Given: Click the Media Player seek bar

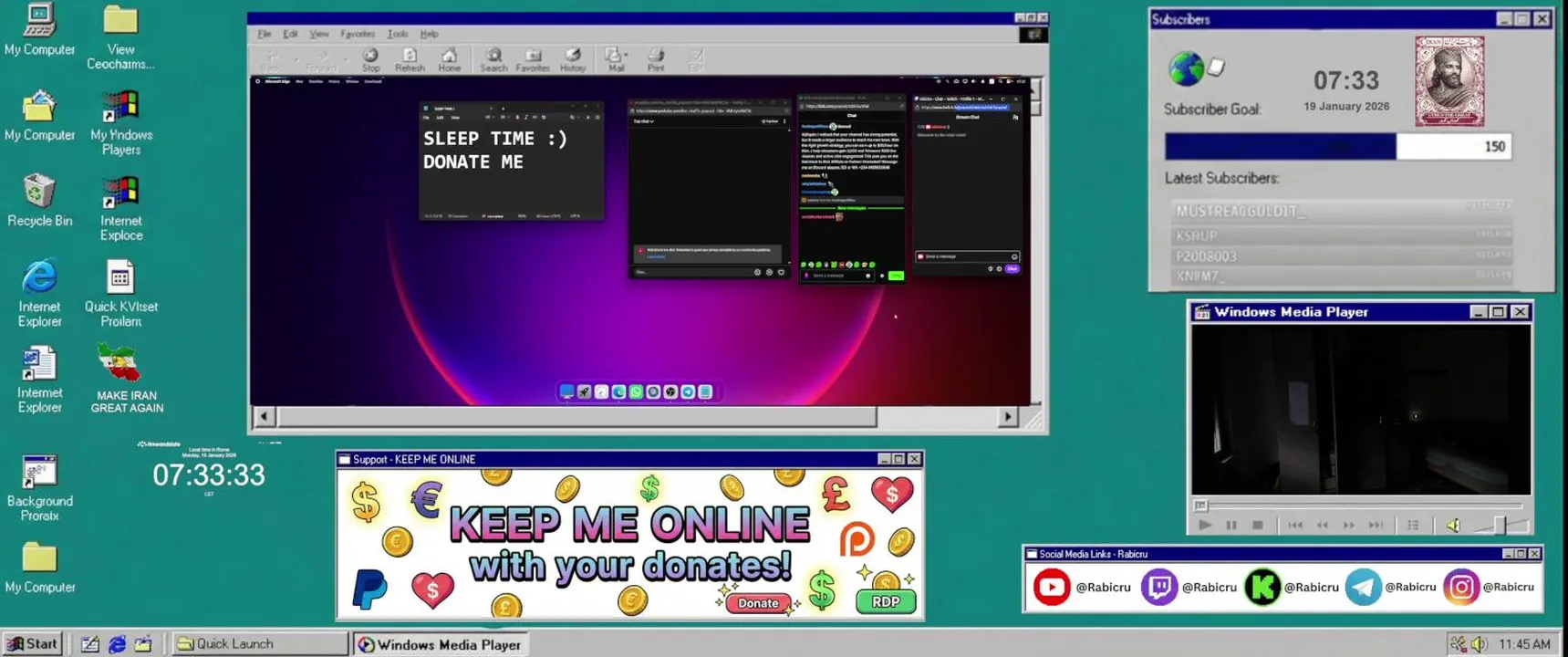Looking at the screenshot, I should (1359, 506).
